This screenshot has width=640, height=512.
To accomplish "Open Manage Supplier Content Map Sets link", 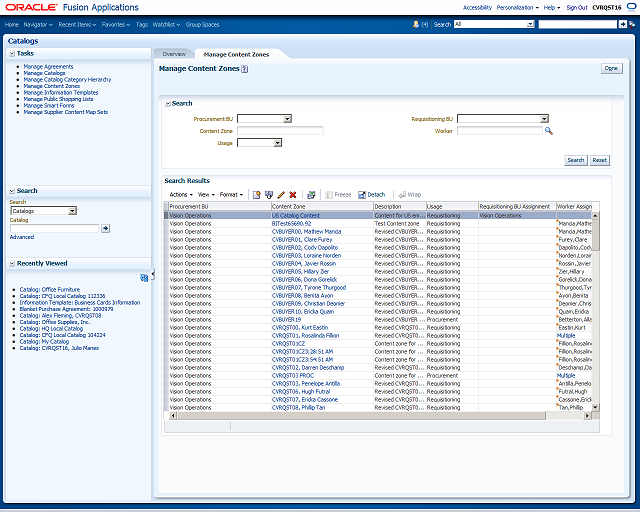I will click(66, 112).
